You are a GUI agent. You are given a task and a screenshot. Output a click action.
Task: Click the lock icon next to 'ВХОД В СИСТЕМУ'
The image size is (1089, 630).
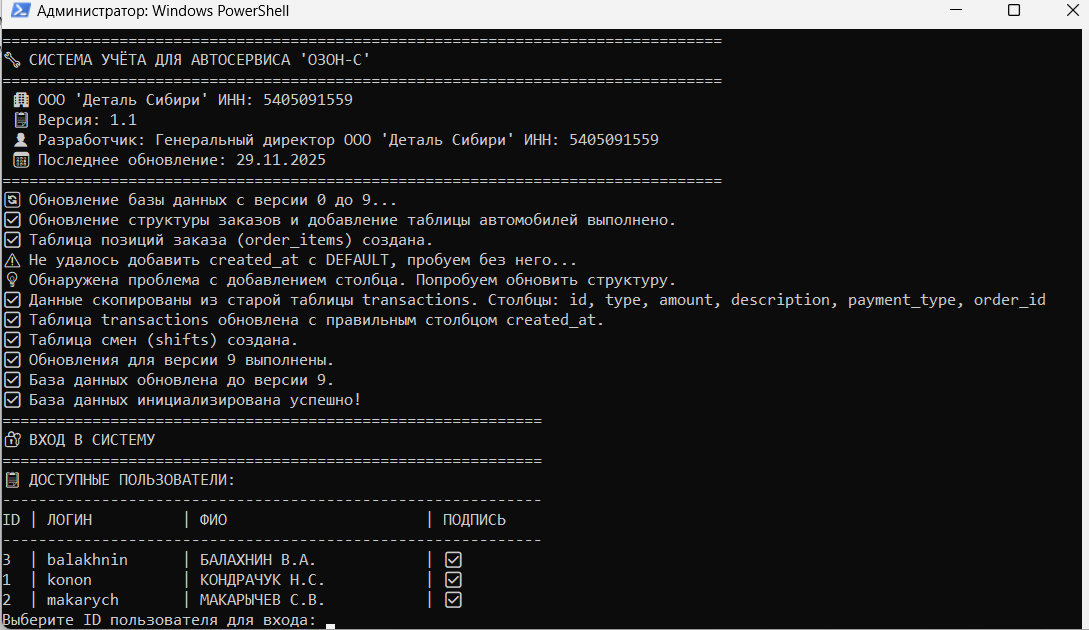[x=12, y=440]
